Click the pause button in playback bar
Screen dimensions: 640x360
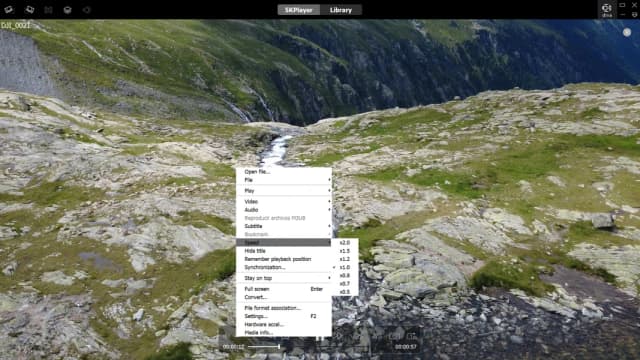coord(320,337)
